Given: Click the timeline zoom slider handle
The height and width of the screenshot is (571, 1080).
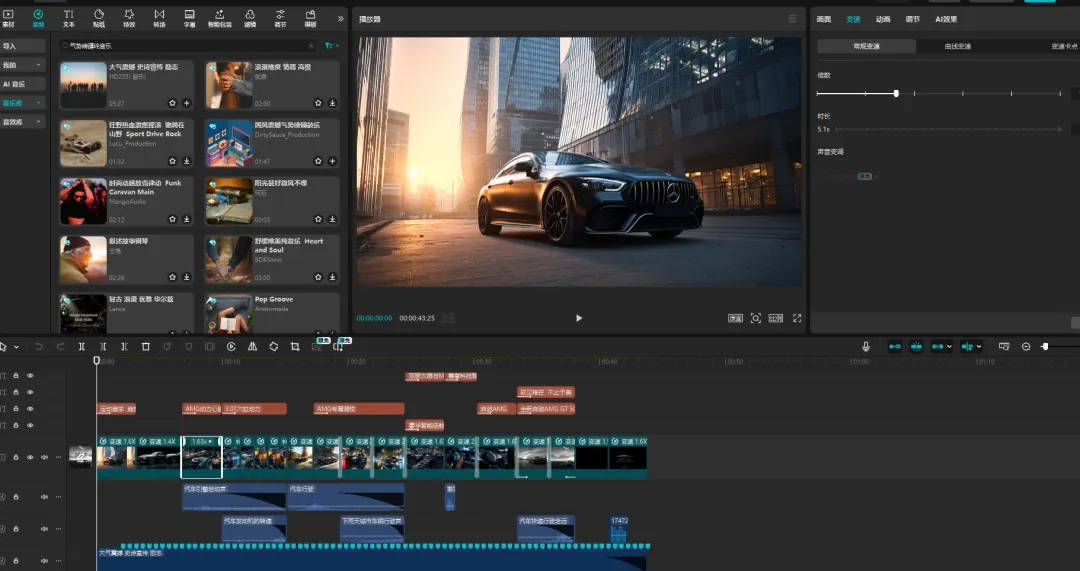Looking at the screenshot, I should point(1045,346).
